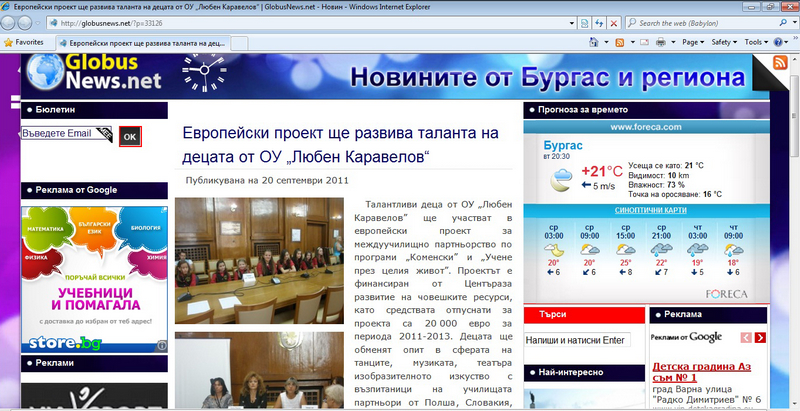Click the Back navigation arrow
The image size is (800, 411).
tap(9, 23)
